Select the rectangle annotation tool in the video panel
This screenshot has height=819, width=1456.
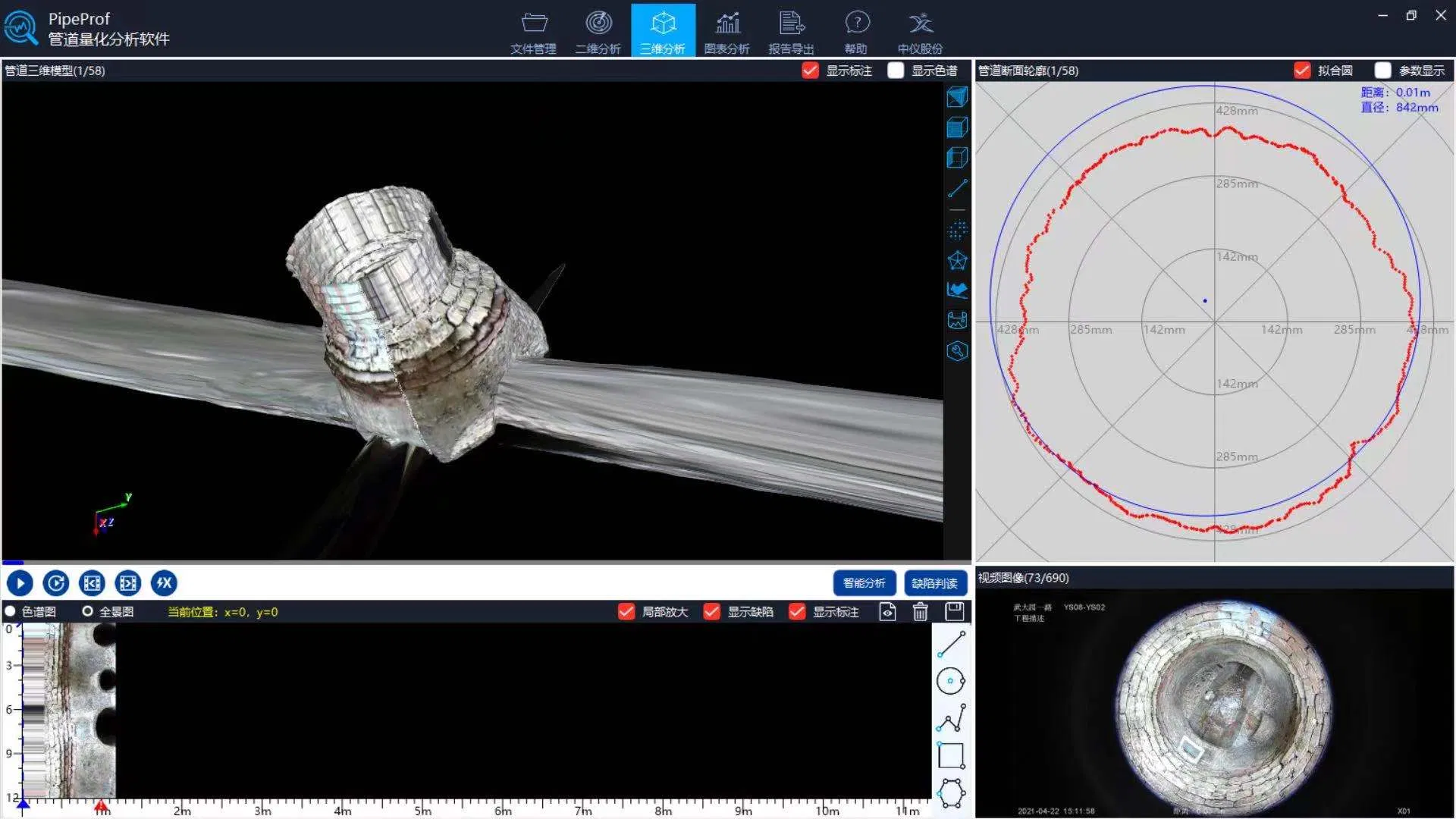952,755
